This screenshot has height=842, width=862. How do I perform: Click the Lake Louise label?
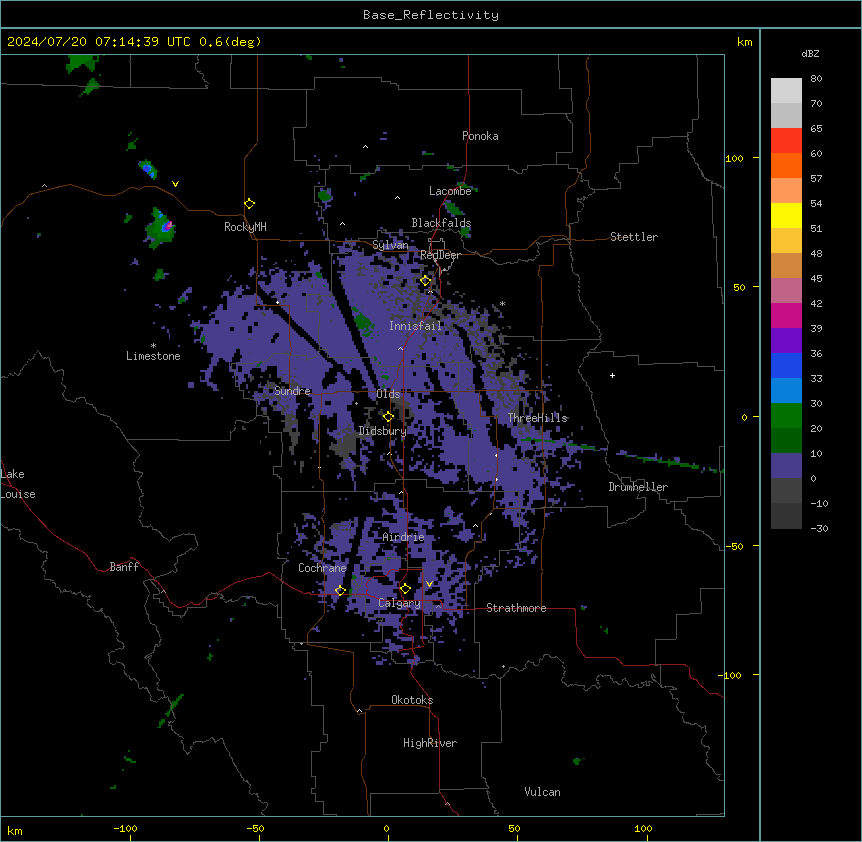(x=18, y=484)
